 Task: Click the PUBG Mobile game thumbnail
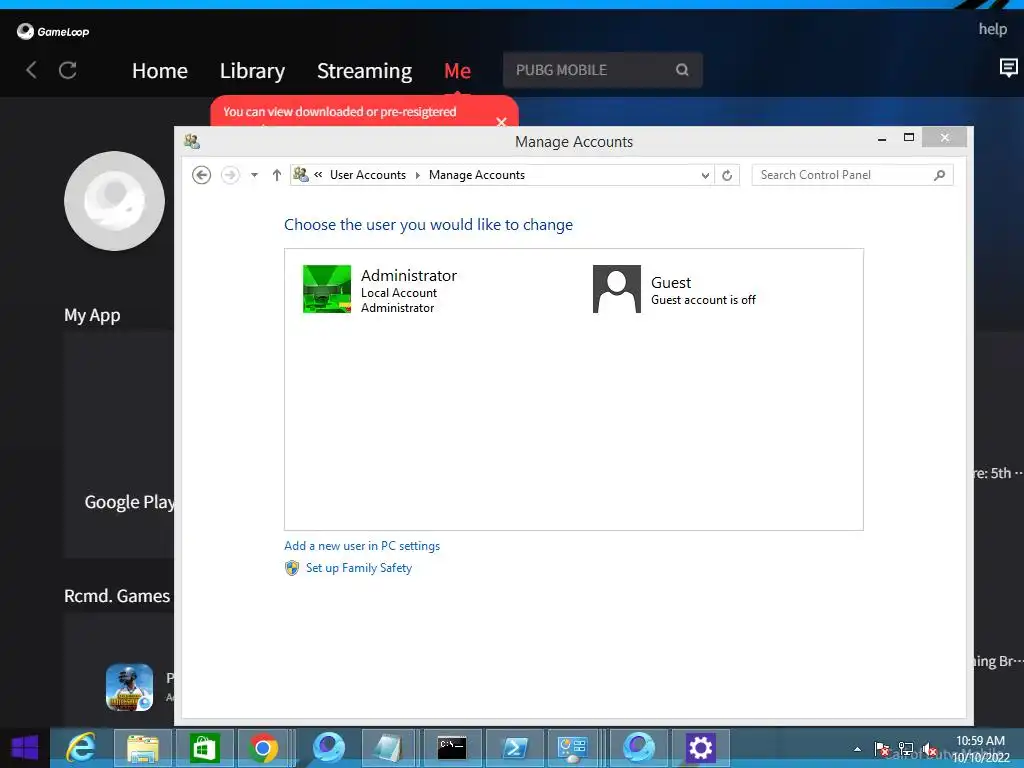[x=129, y=687]
